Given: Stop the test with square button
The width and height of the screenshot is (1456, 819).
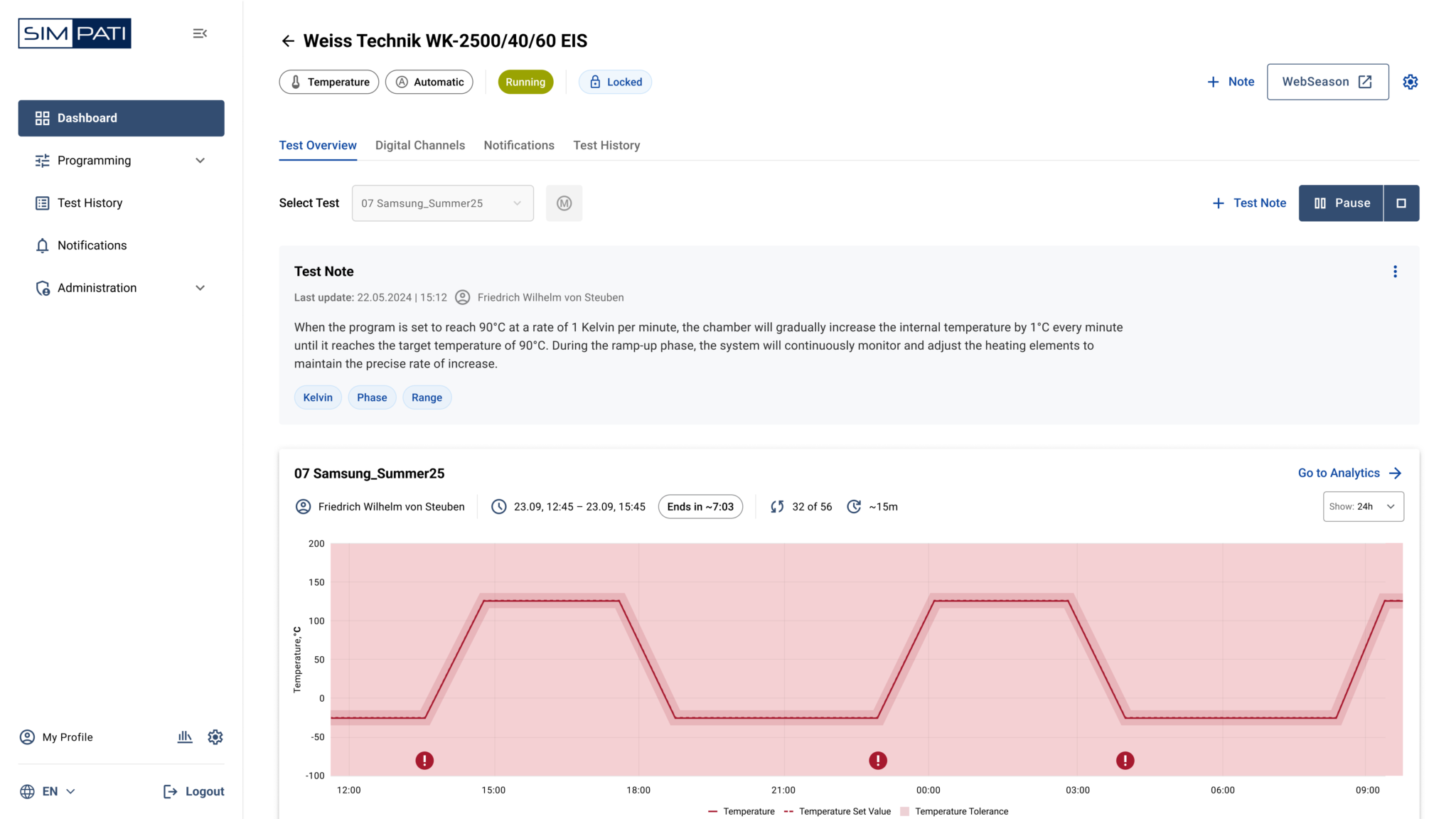Looking at the screenshot, I should [1401, 203].
